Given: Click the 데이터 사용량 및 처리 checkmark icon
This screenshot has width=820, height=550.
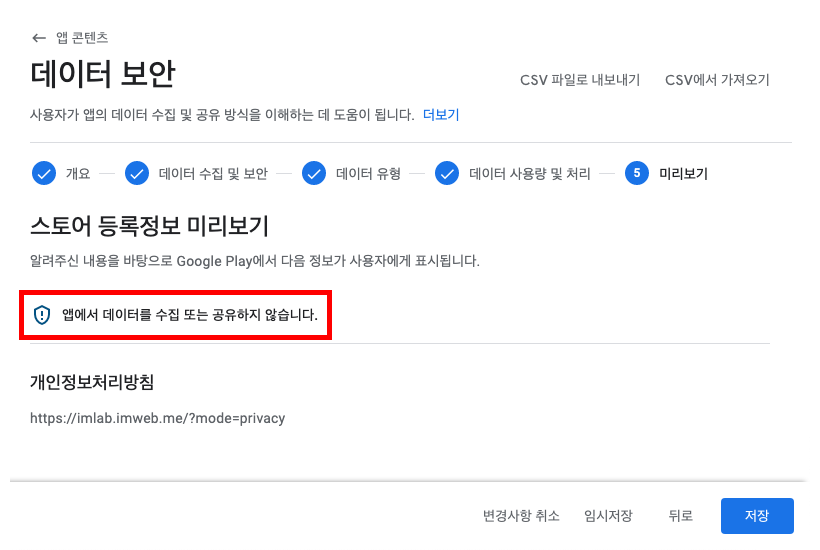Looking at the screenshot, I should coord(447,173).
